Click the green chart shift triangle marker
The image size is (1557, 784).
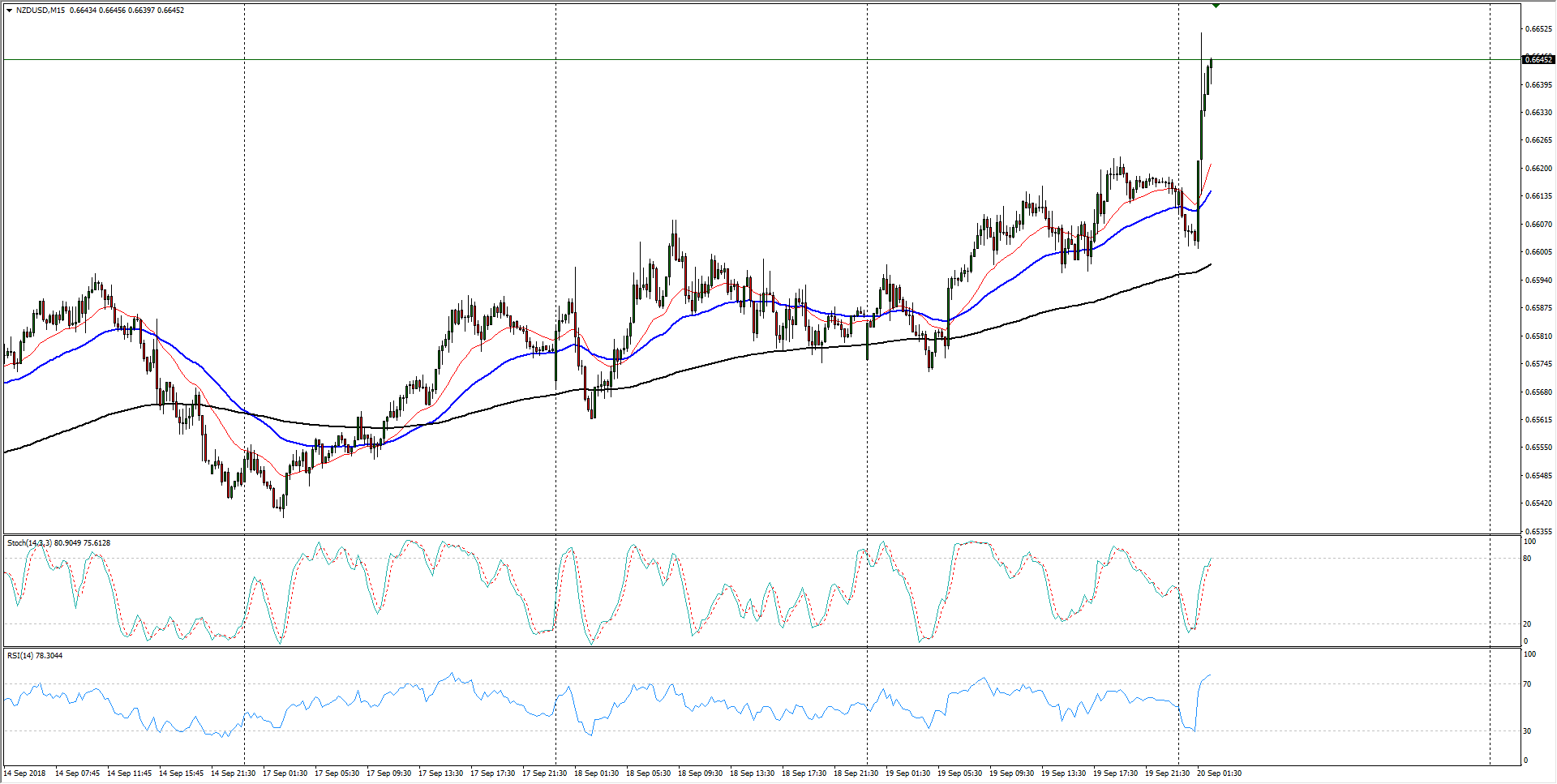coord(1216,6)
